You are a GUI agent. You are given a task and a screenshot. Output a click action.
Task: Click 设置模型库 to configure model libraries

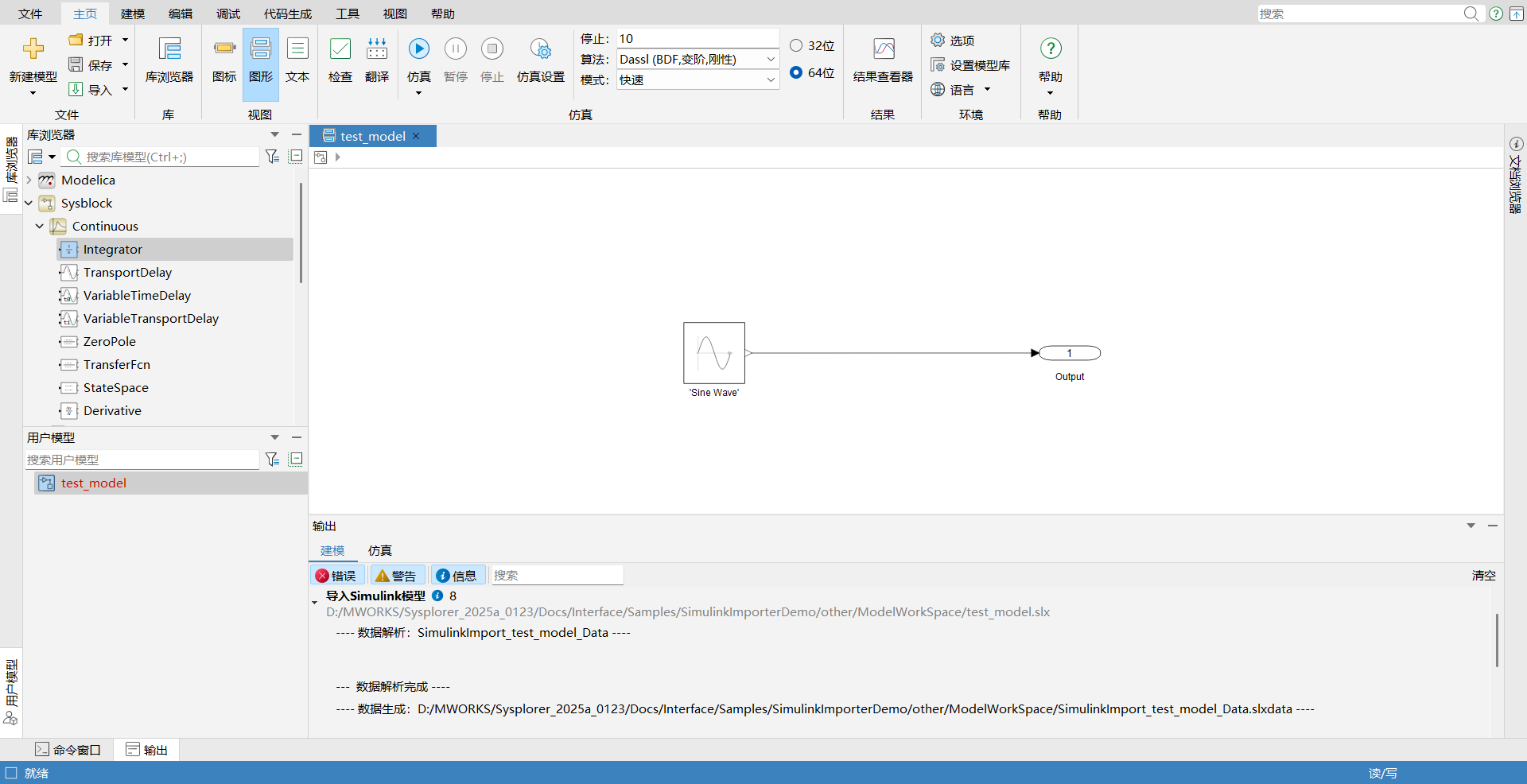(970, 65)
